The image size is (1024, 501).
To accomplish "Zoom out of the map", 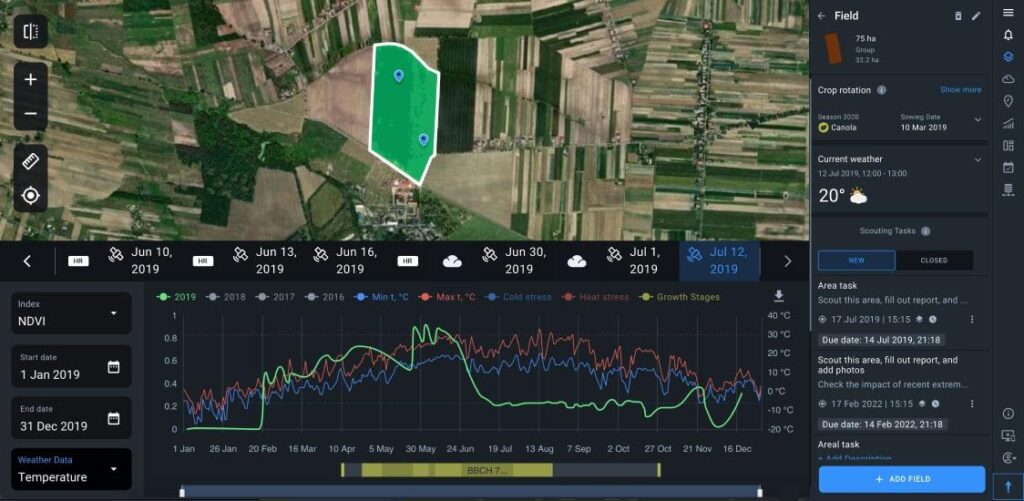I will point(31,114).
